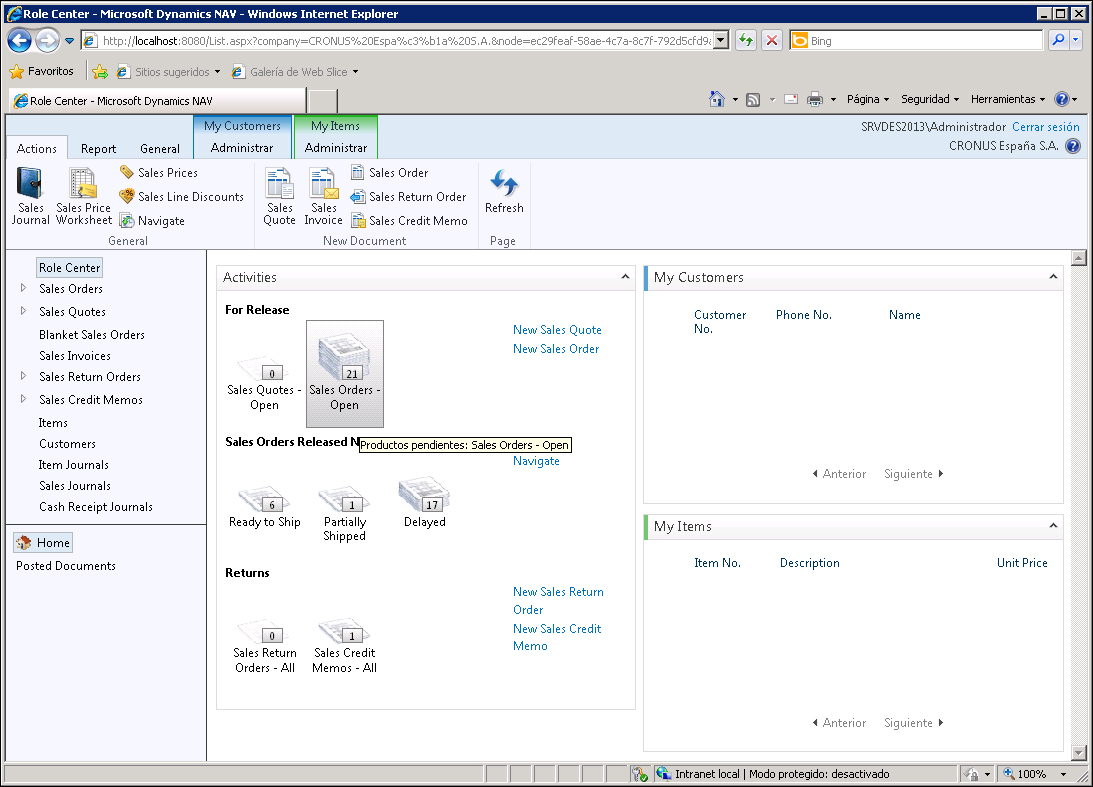This screenshot has height=787, width=1093.
Task: Switch to the General ribbon tab
Action: point(160,148)
